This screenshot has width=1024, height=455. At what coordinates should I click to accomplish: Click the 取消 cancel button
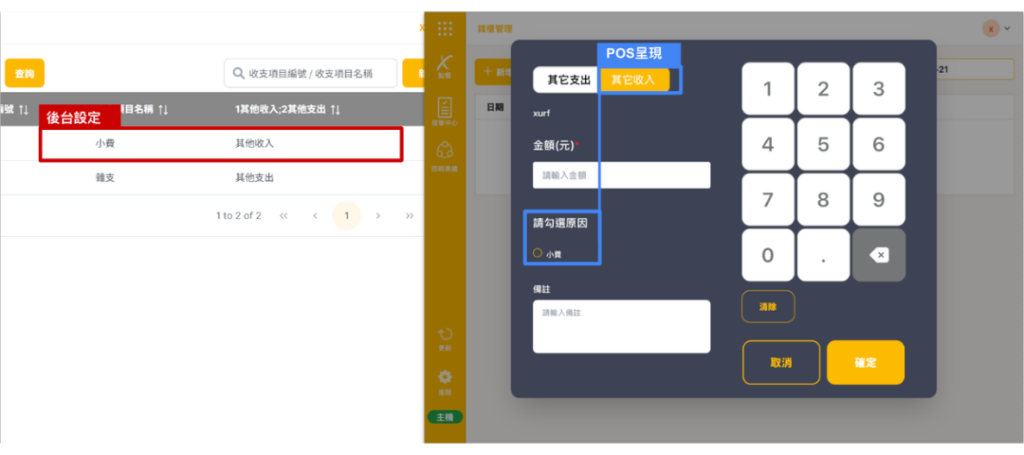tap(781, 363)
